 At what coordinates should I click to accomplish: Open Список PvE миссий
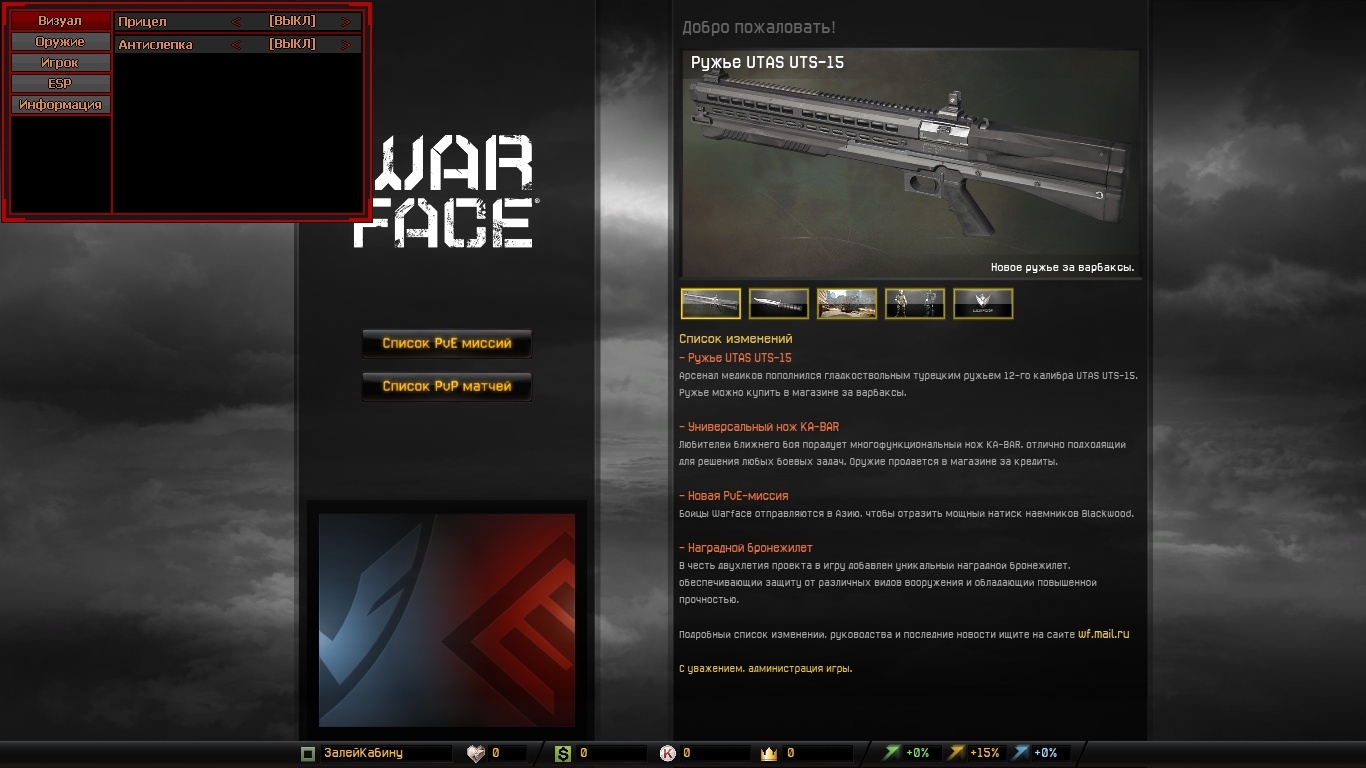pos(447,343)
